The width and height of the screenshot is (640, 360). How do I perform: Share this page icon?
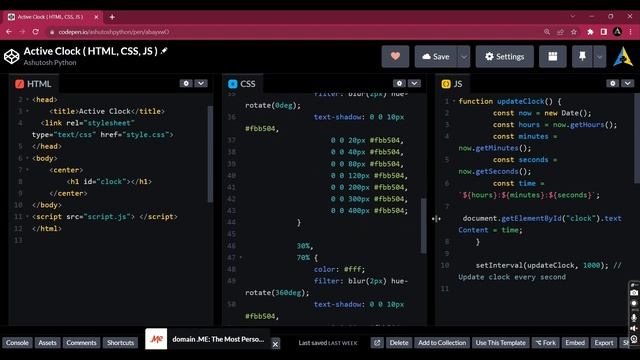(560, 32)
